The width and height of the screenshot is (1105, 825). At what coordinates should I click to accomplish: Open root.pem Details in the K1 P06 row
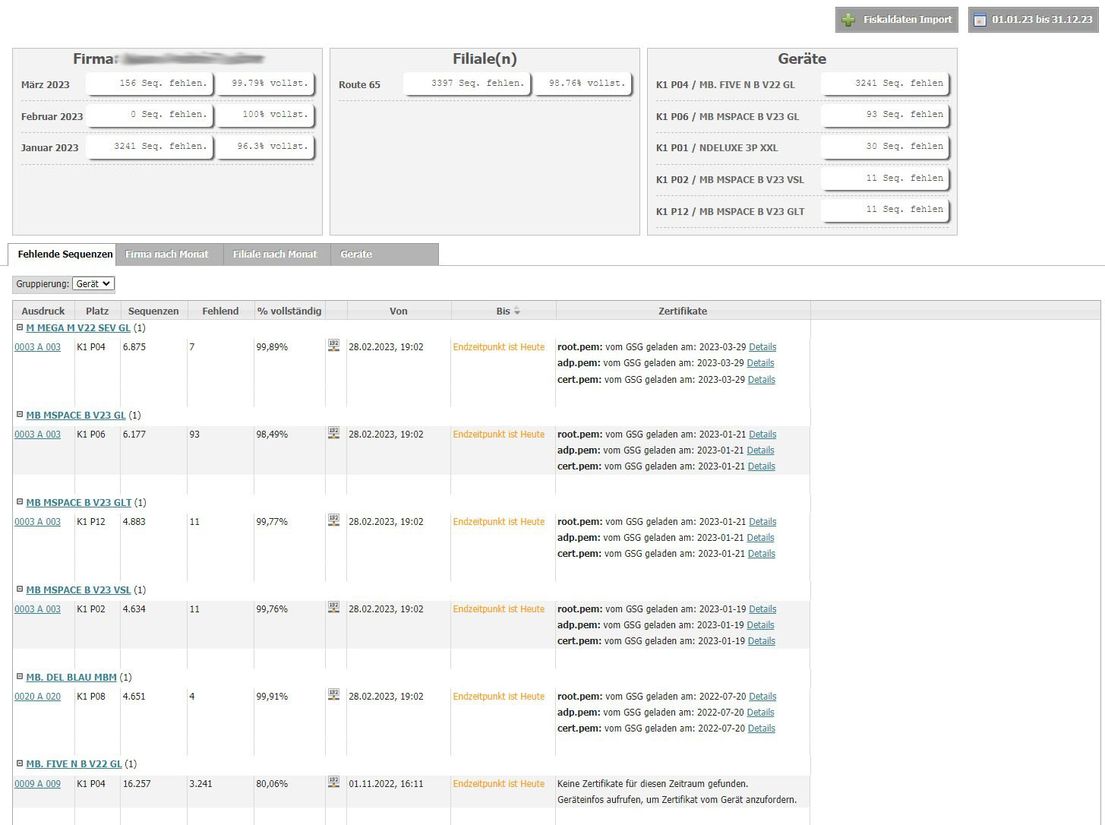tap(763, 435)
